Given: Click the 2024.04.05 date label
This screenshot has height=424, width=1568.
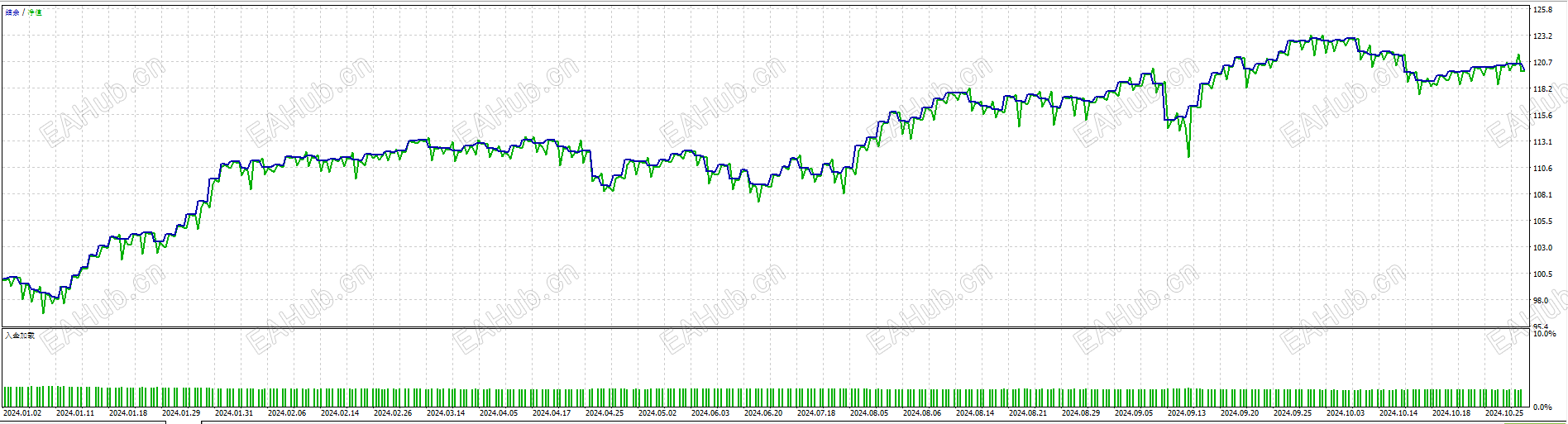Looking at the screenshot, I should 499,413.
